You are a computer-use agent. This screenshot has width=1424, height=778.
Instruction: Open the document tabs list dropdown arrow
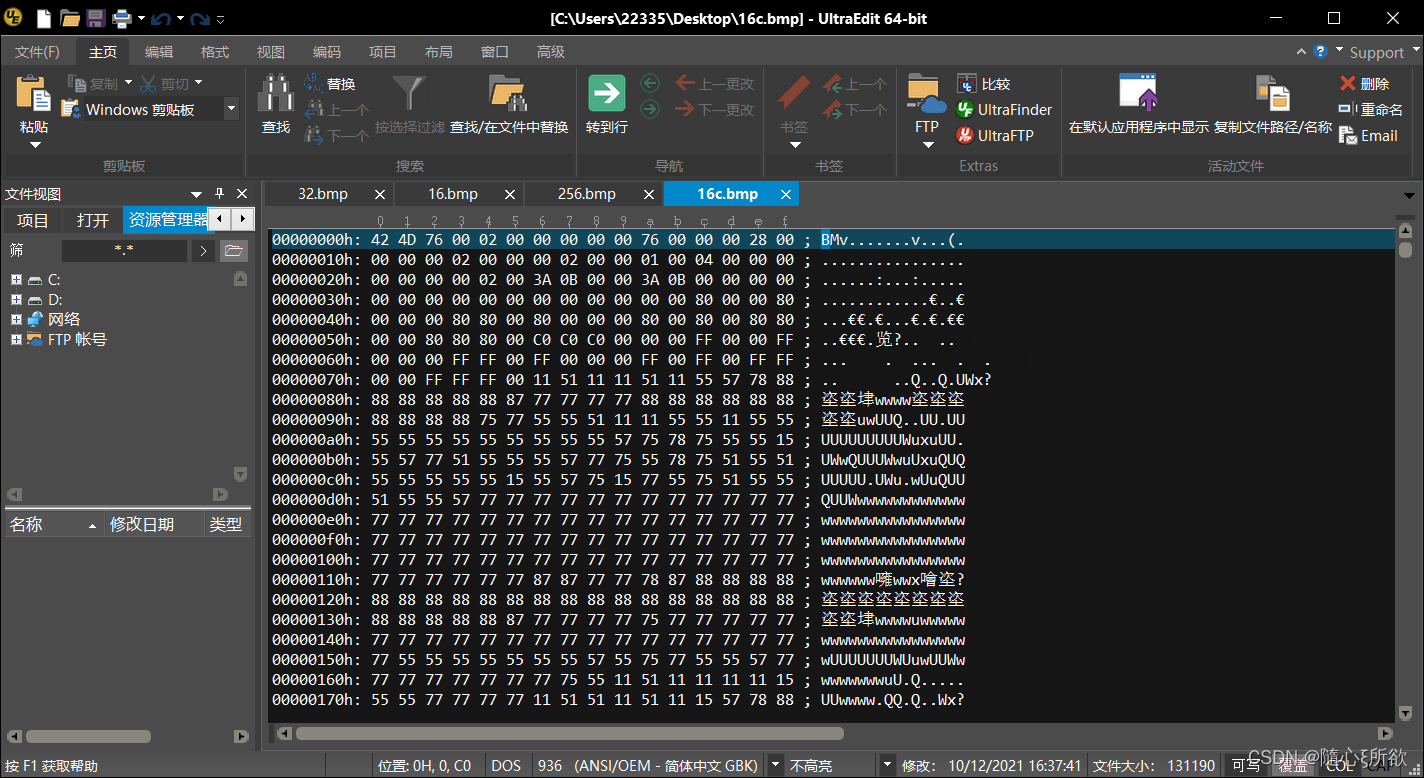pyautogui.click(x=1409, y=195)
